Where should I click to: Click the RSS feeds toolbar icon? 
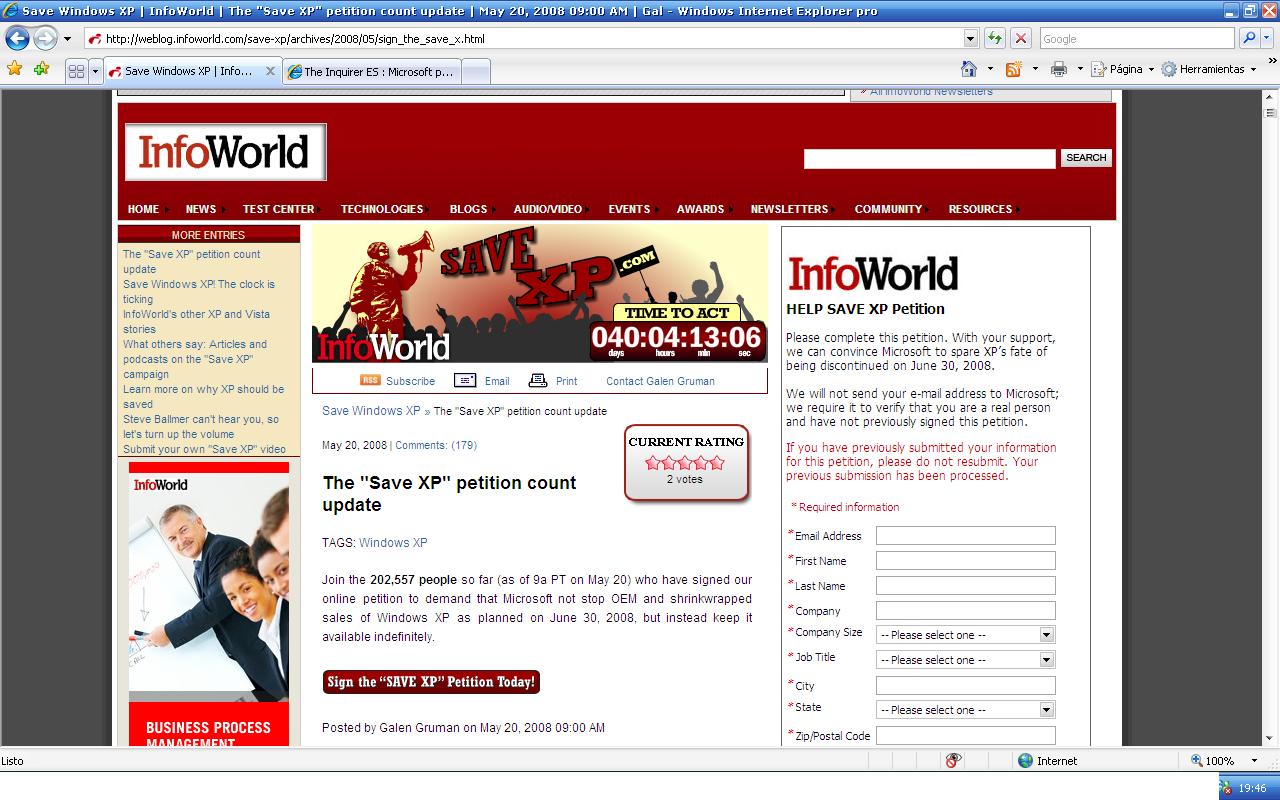(1013, 69)
